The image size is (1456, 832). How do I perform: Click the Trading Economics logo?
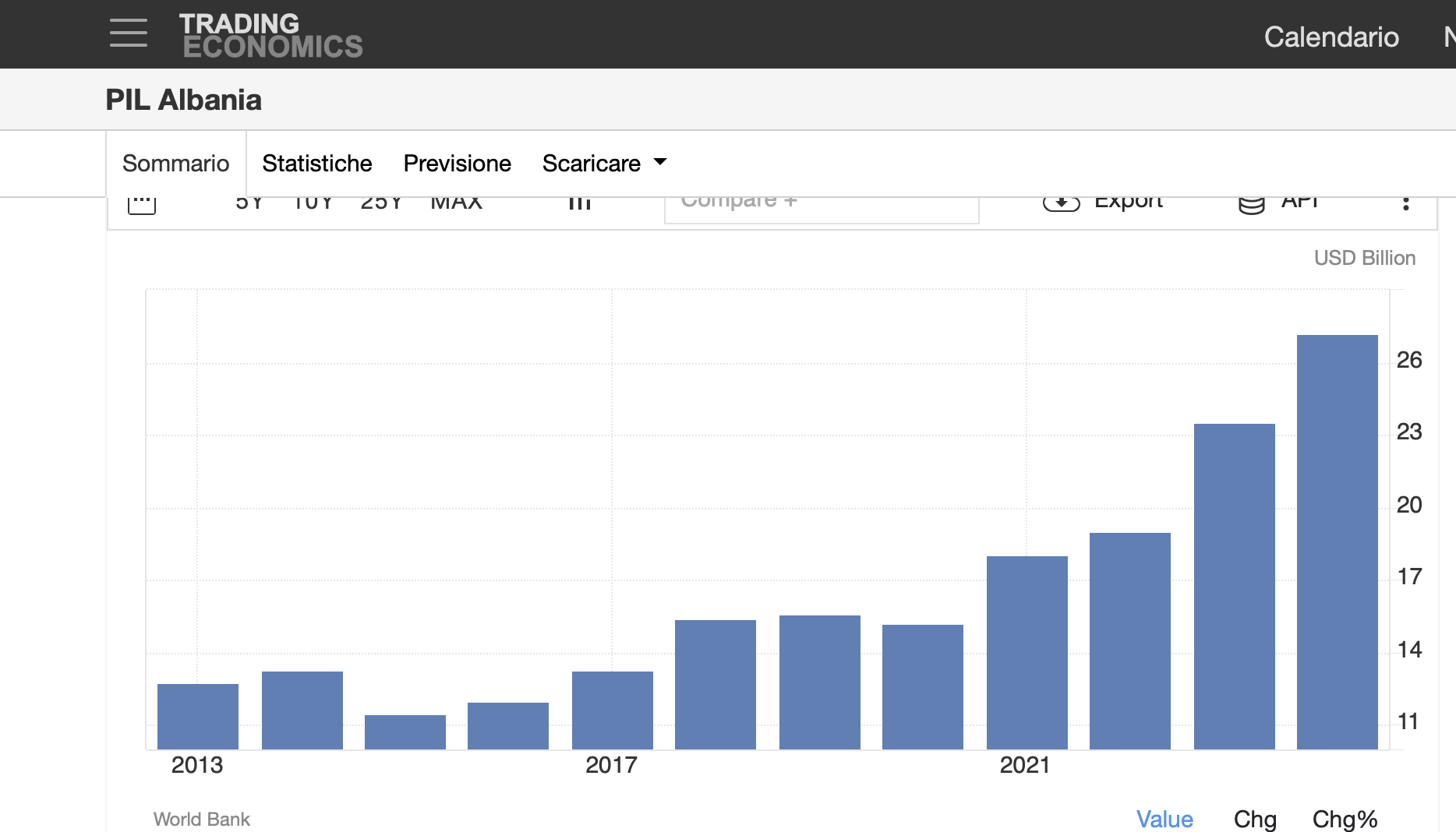pos(270,35)
